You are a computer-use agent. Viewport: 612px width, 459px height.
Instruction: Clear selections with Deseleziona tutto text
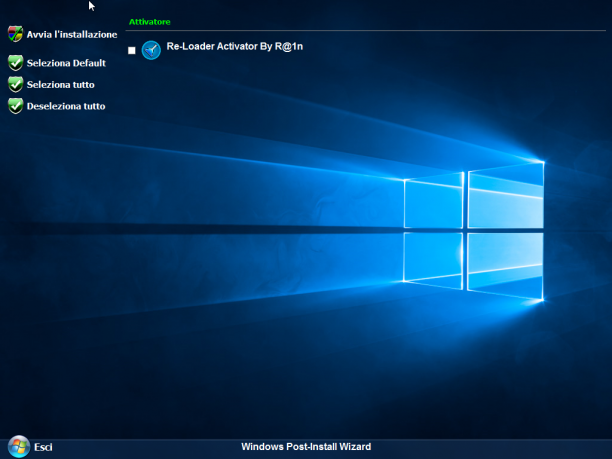tap(66, 106)
